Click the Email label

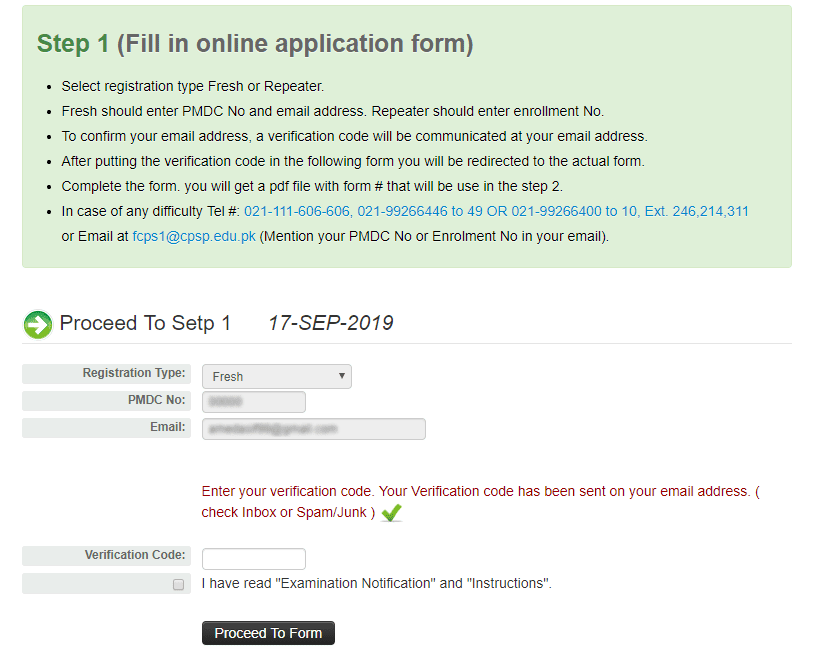coord(106,428)
